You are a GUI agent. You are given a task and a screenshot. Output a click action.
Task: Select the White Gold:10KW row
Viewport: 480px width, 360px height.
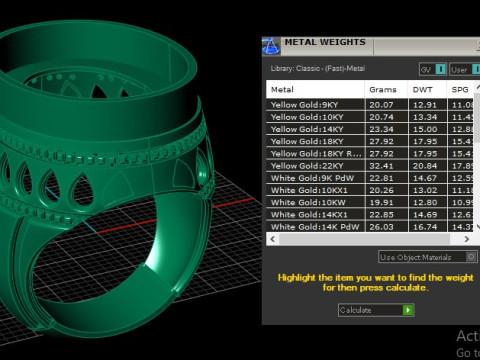[x=370, y=202]
